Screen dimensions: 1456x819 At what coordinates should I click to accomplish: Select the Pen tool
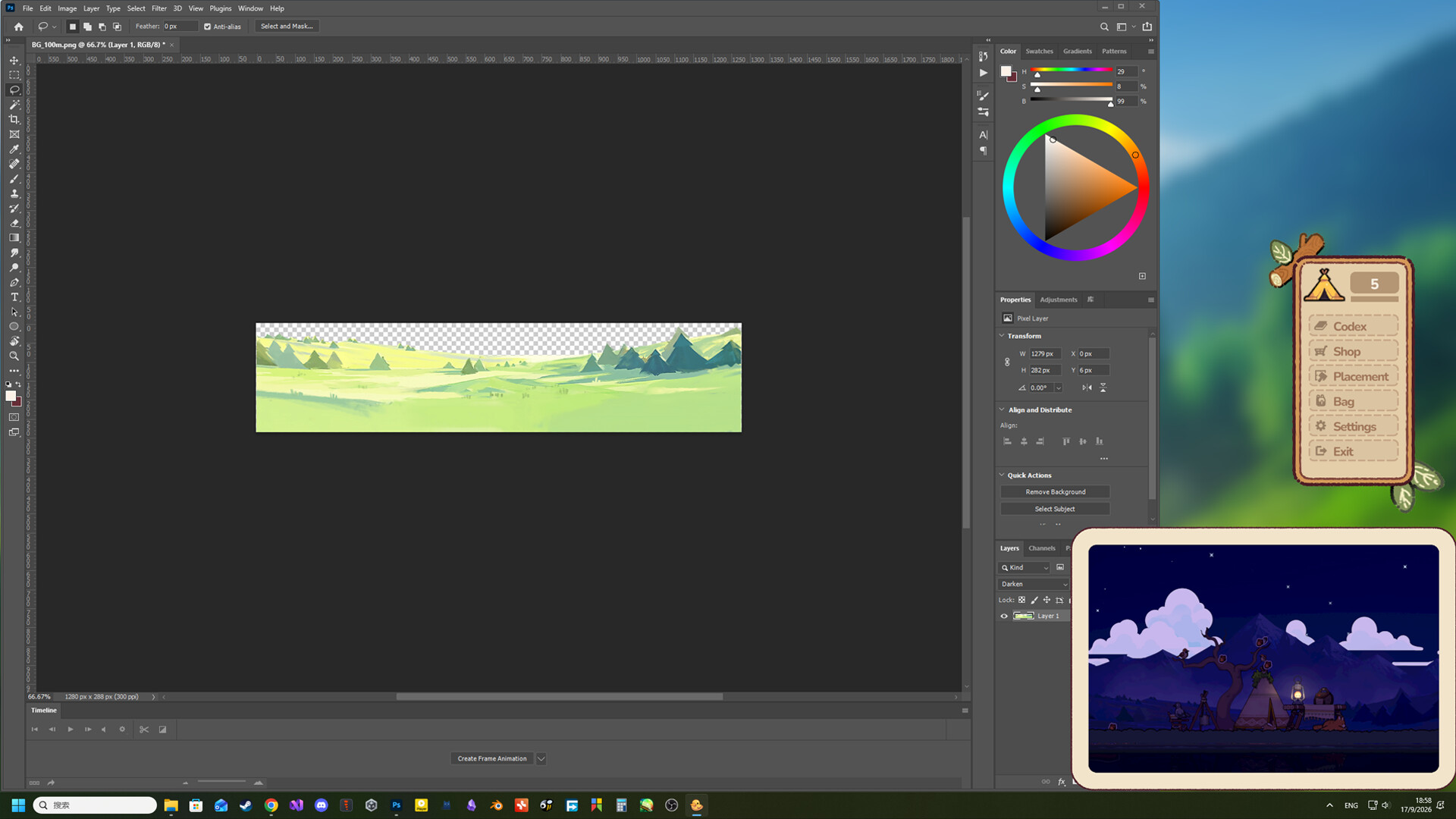pyautogui.click(x=14, y=282)
